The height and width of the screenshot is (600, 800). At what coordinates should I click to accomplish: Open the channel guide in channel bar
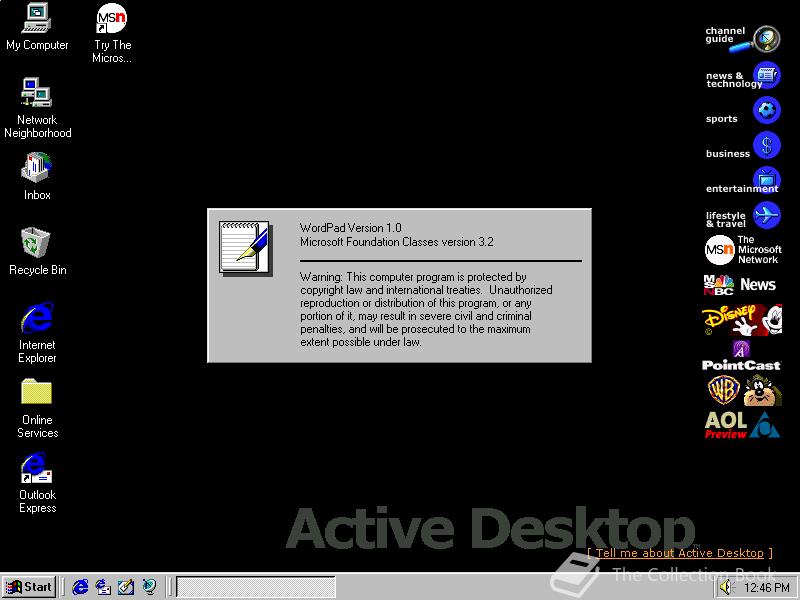click(742, 39)
